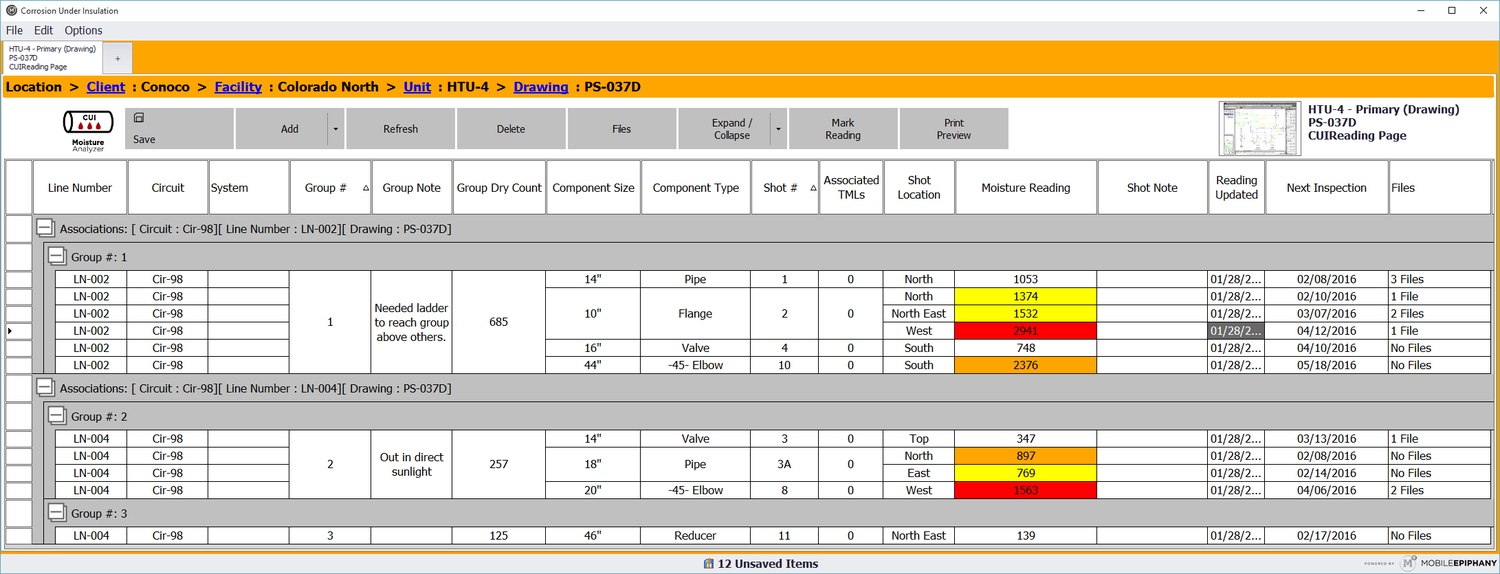
Task: Select the red 2941 moisture reading cell
Action: click(1025, 331)
